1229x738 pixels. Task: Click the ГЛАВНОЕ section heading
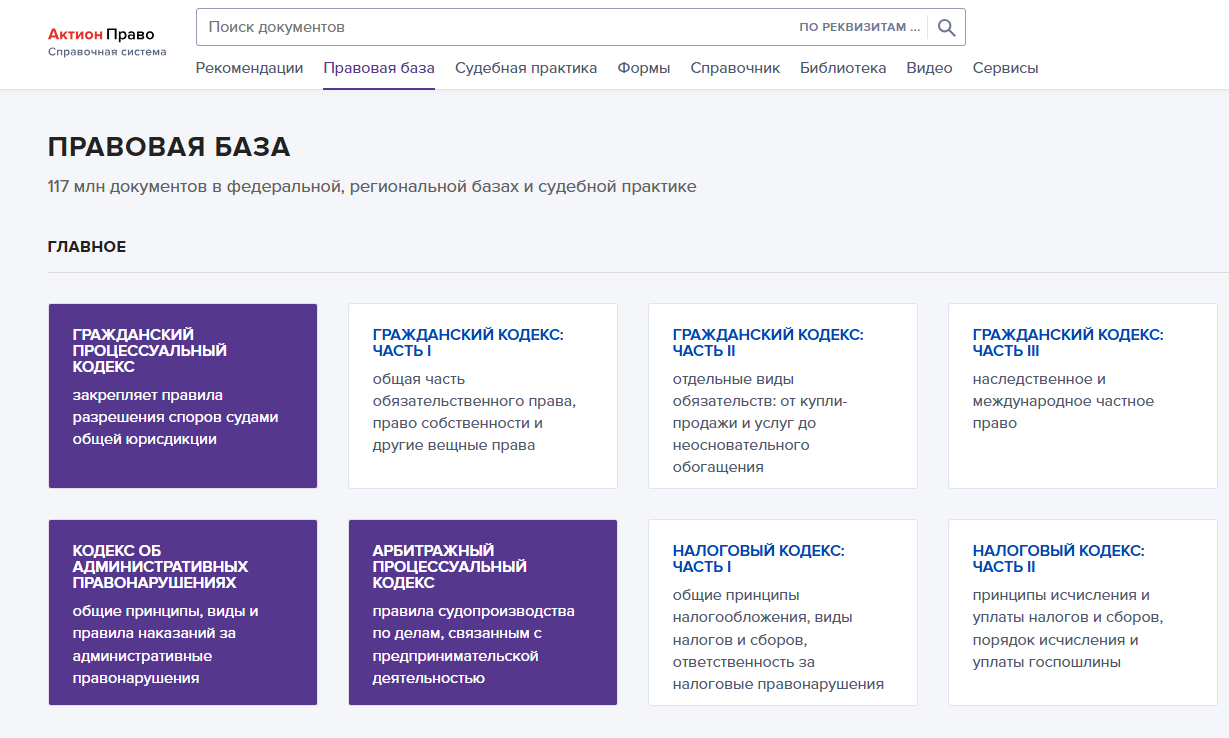pyautogui.click(x=87, y=247)
